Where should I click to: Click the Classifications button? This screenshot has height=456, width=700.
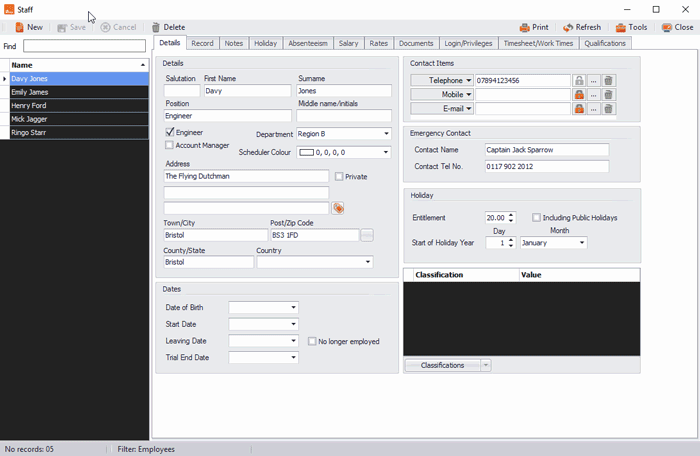pos(442,365)
